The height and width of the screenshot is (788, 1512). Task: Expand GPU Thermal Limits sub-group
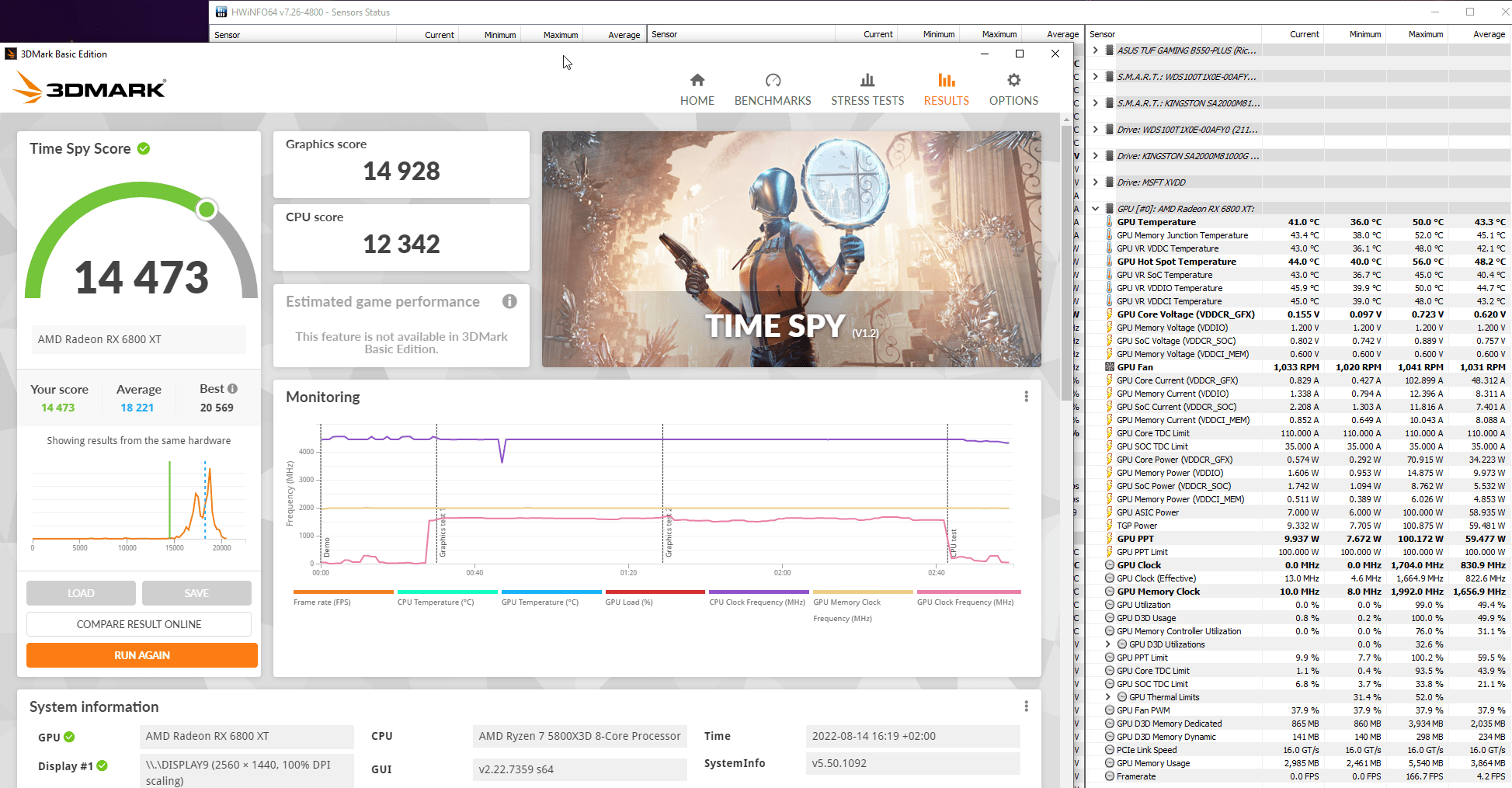(1108, 697)
